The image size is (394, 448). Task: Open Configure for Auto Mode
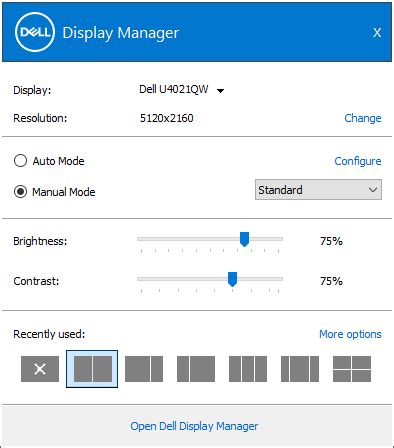pyautogui.click(x=358, y=161)
